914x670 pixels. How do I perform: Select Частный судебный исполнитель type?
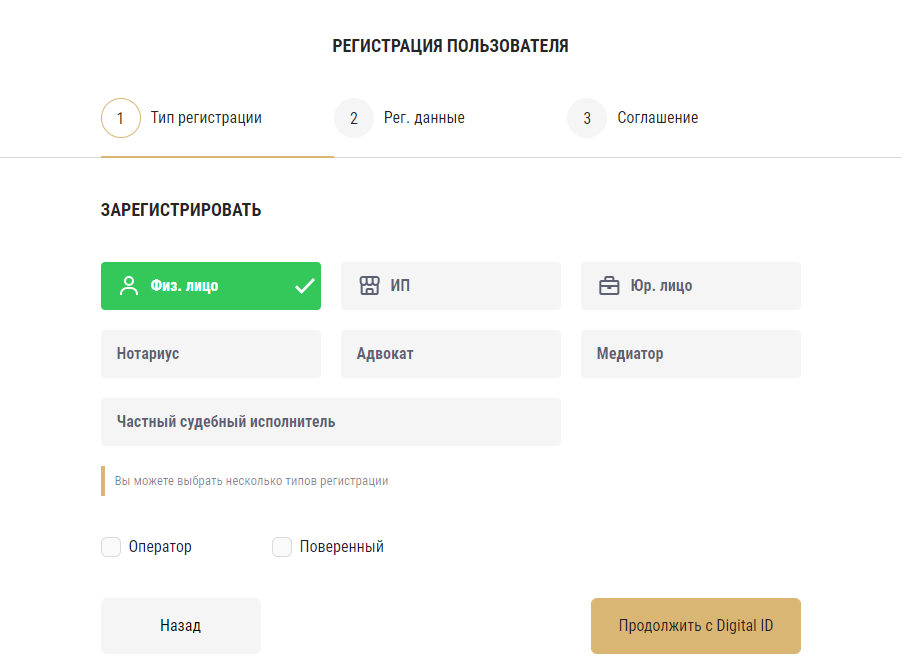[x=330, y=421]
